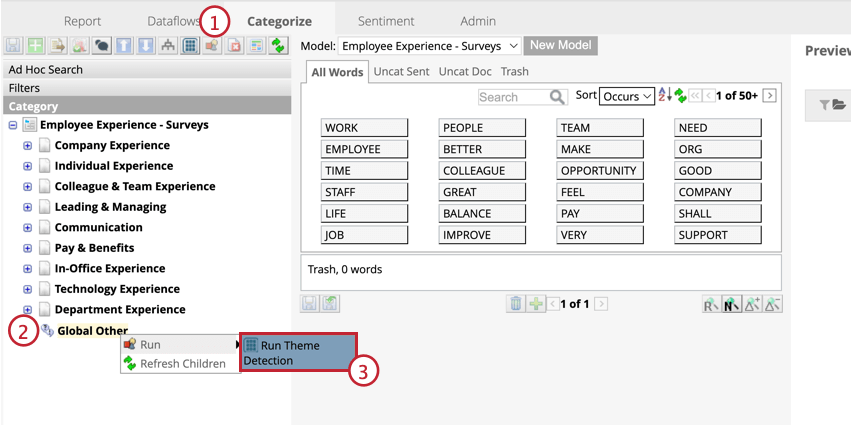Click the blue down arrow icon
Screen dimensions: 851x425
(145, 46)
